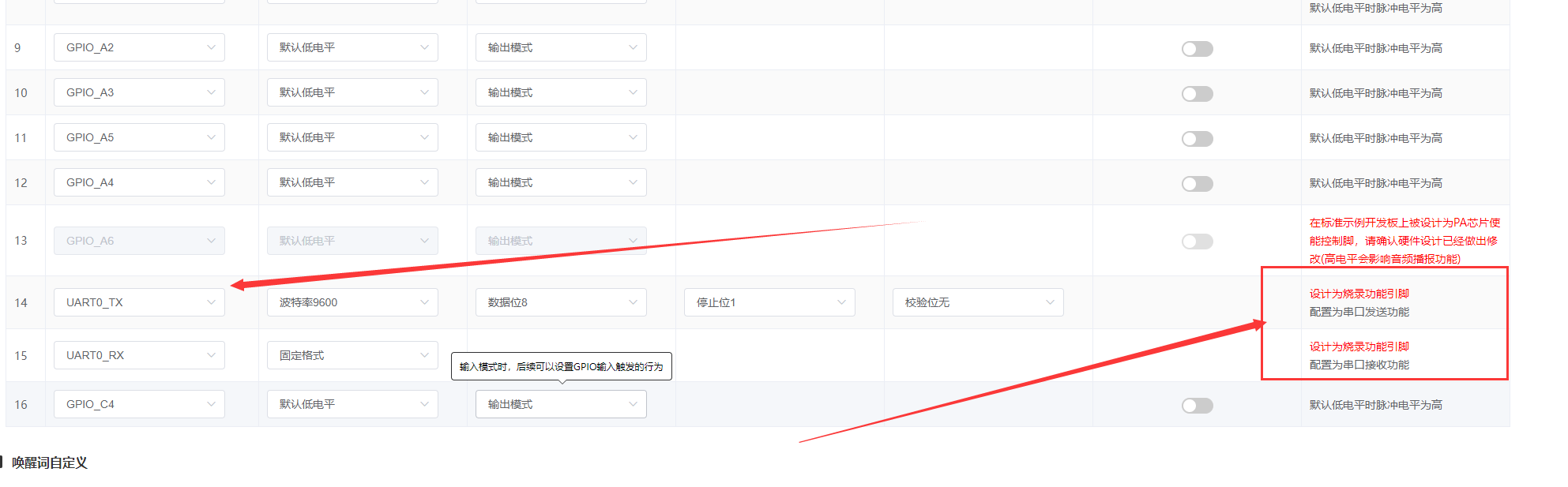The width and height of the screenshot is (1568, 487).
Task: Open the 校验位无 parity dropdown
Action: click(x=978, y=302)
